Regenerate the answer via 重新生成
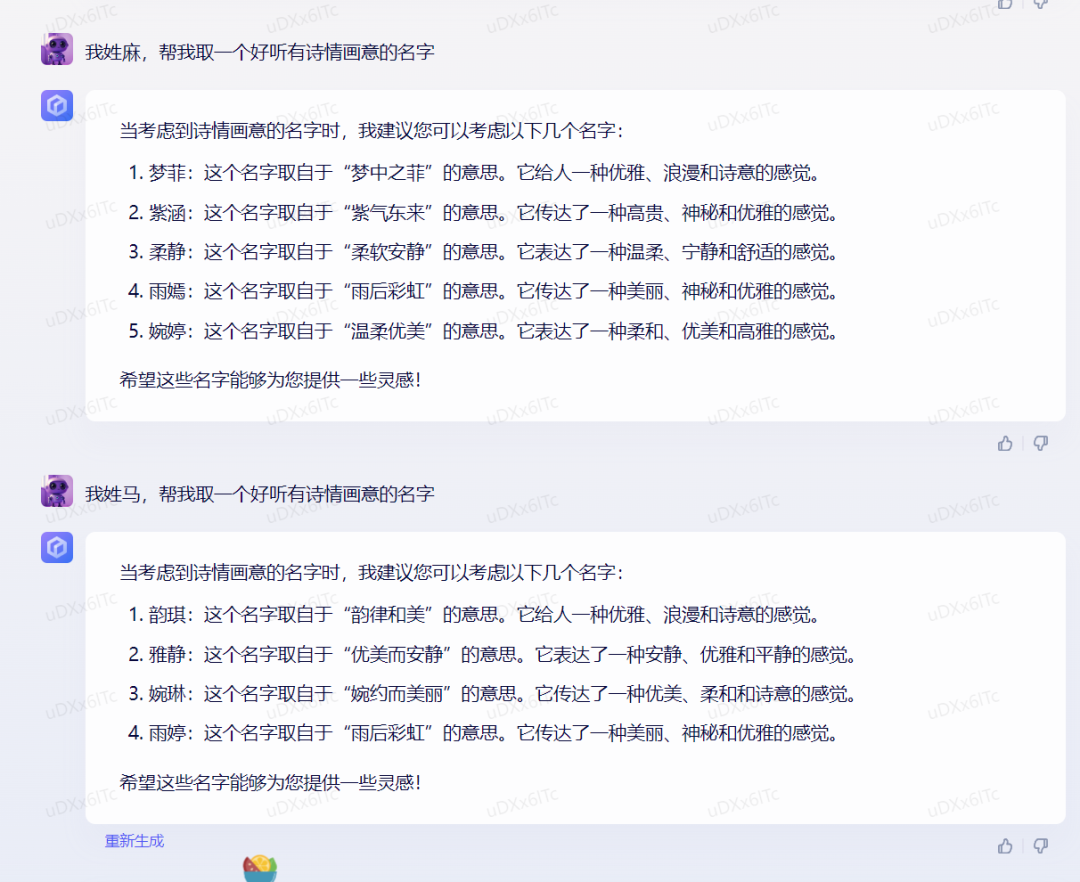The width and height of the screenshot is (1080, 882). point(134,841)
